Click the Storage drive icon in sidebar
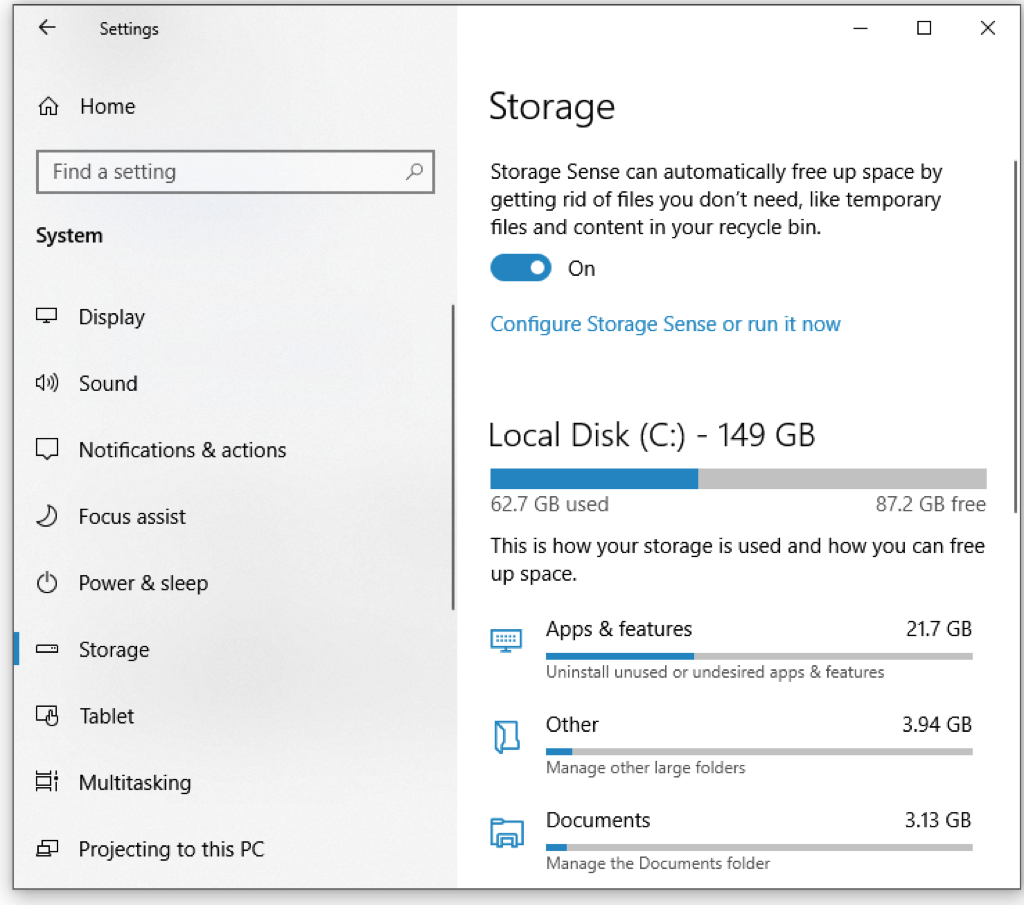This screenshot has width=1024, height=905. (x=46, y=649)
